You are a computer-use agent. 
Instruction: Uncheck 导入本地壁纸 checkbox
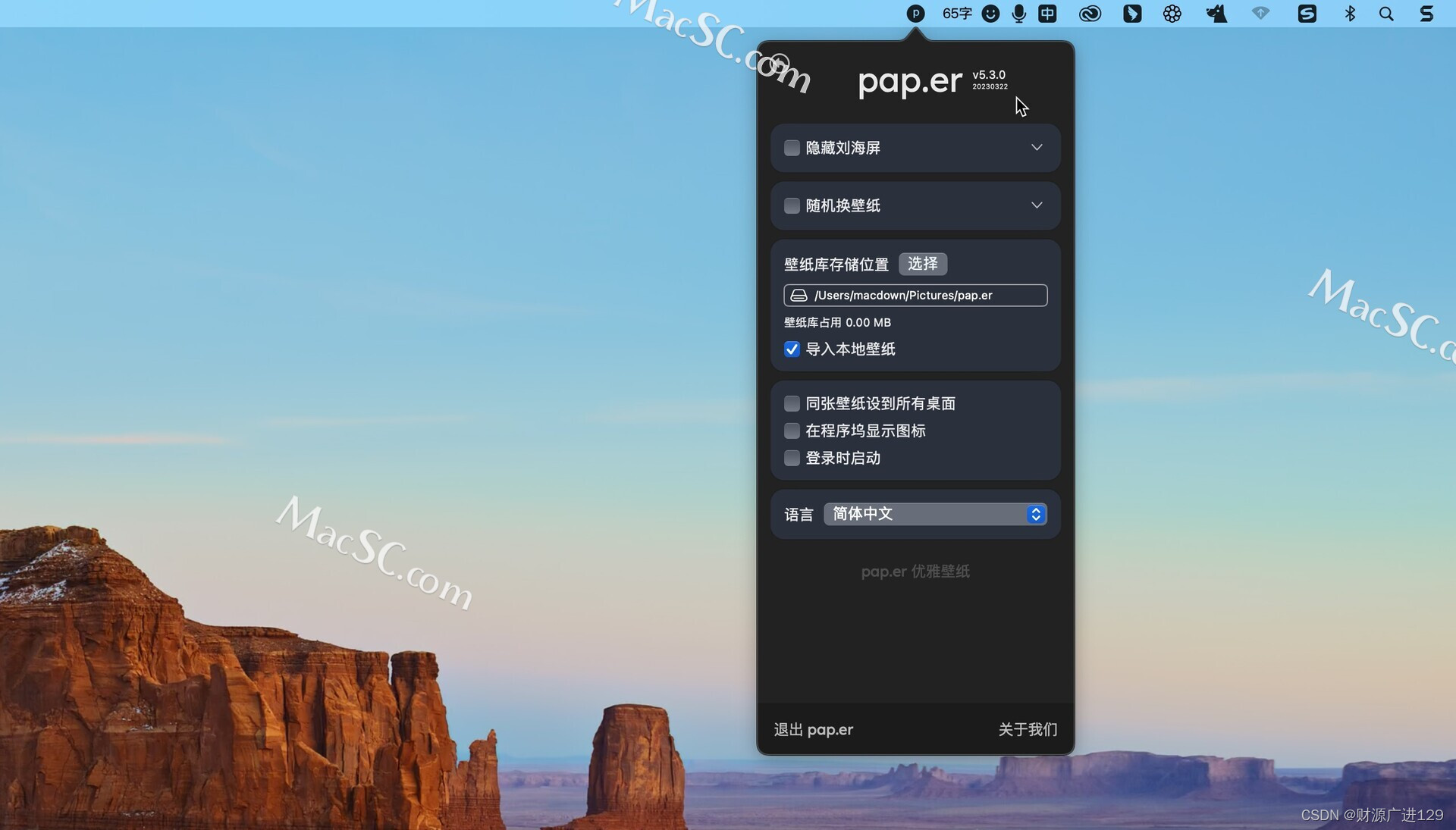tap(792, 349)
